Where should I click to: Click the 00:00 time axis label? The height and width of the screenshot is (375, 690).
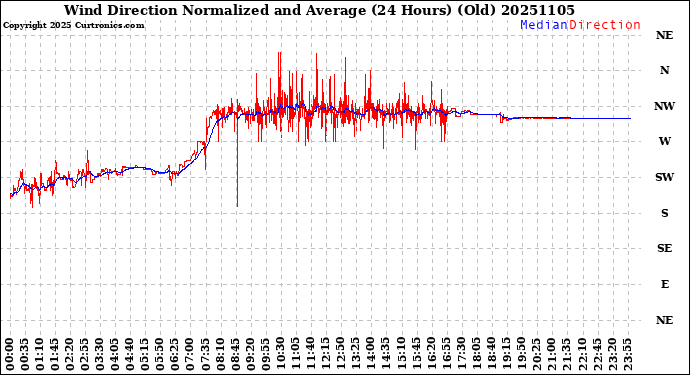[x=10, y=355]
